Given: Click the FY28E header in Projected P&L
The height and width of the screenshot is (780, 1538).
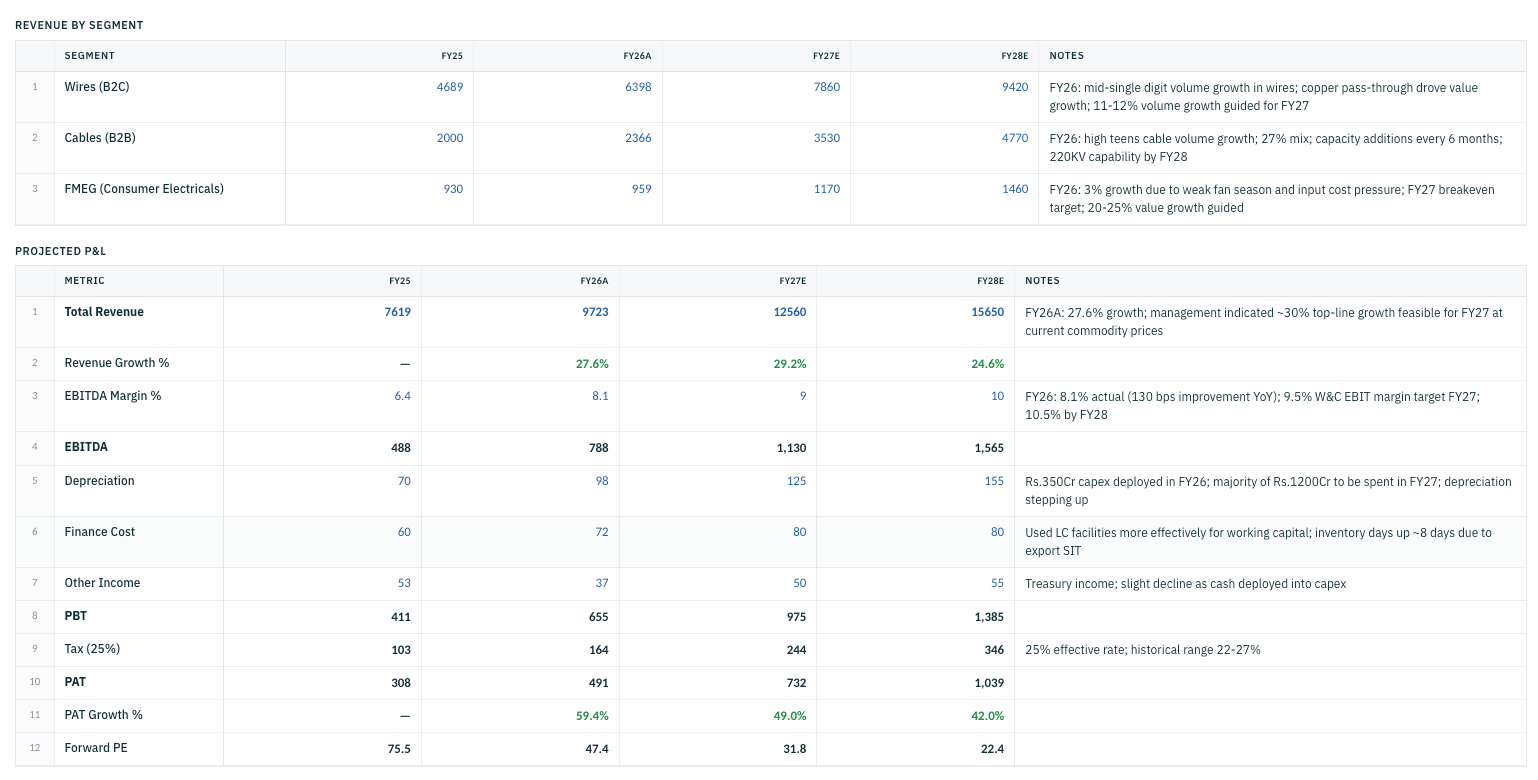Looking at the screenshot, I should pyautogui.click(x=990, y=281).
